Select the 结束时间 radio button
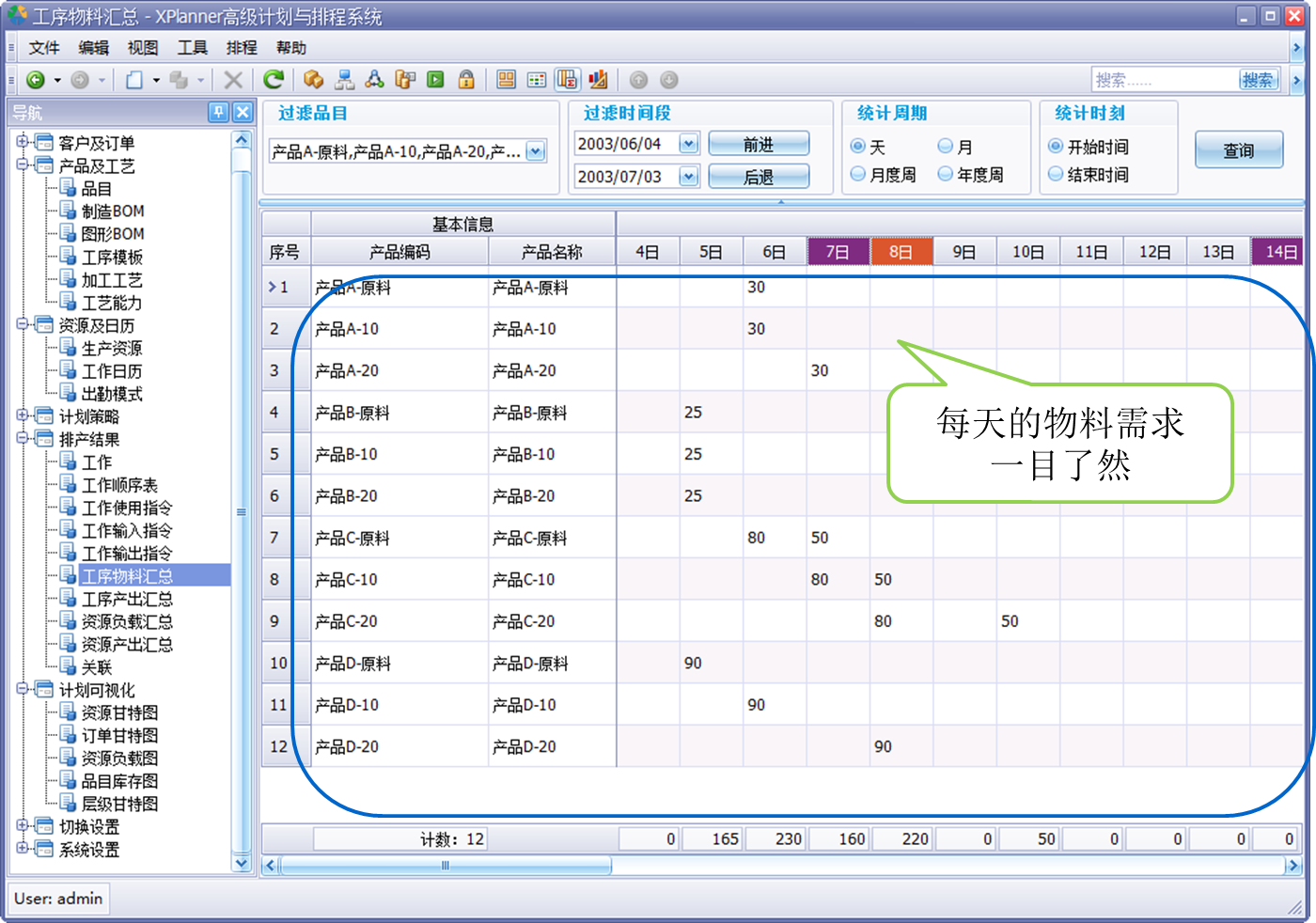The height and width of the screenshot is (923, 1316). pos(1056,174)
